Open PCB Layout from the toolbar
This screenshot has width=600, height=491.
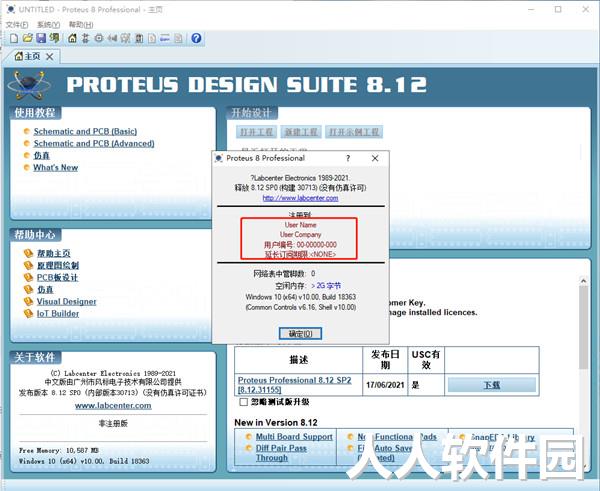click(99, 38)
